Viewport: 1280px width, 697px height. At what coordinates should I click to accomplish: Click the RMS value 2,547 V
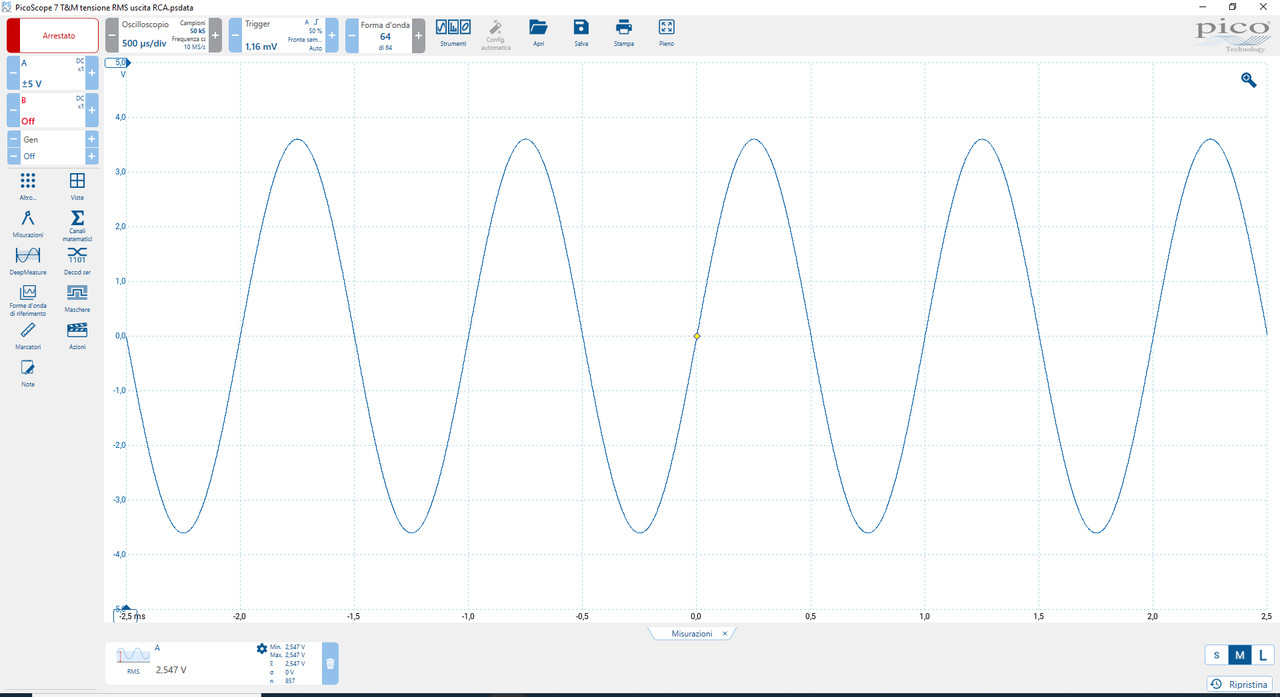click(171, 670)
